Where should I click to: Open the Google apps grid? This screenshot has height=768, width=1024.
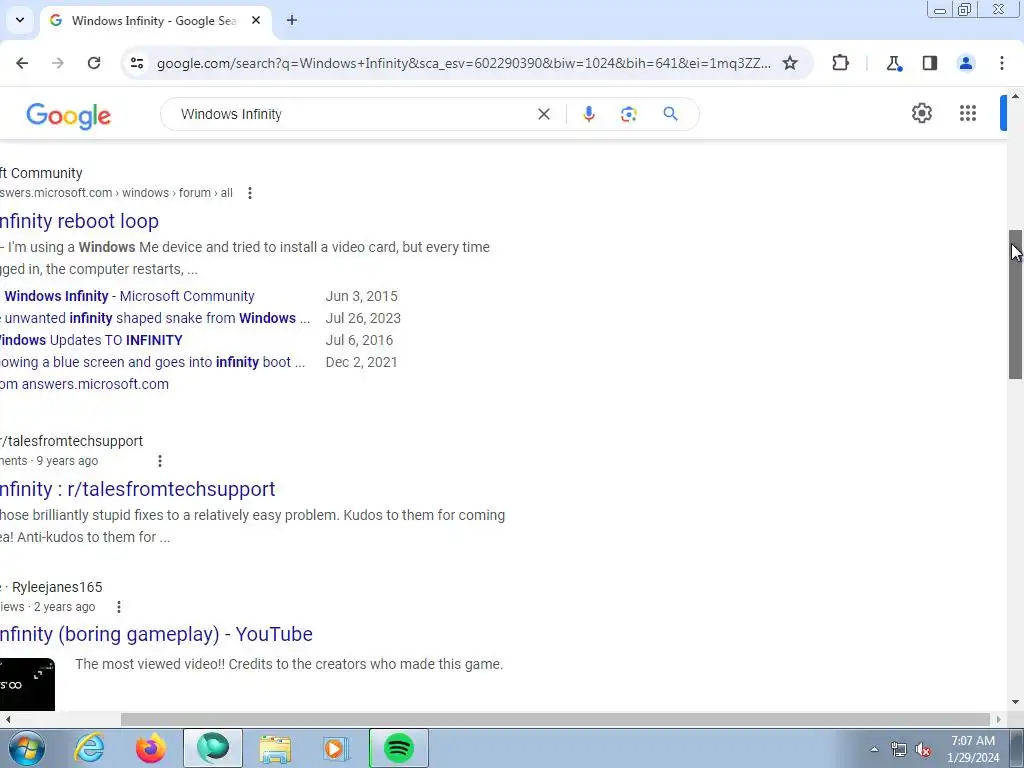point(968,113)
